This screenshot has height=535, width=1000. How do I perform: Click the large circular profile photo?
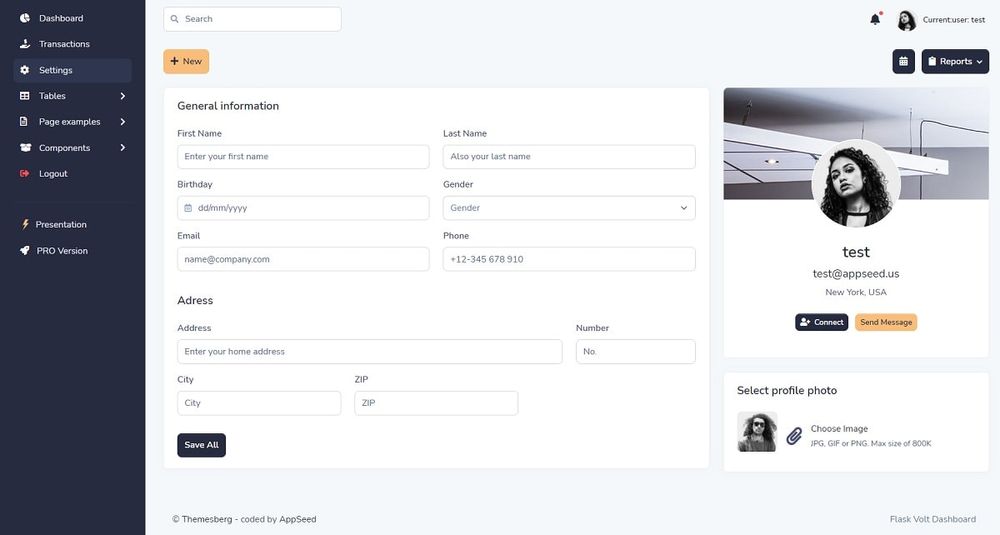(x=856, y=184)
